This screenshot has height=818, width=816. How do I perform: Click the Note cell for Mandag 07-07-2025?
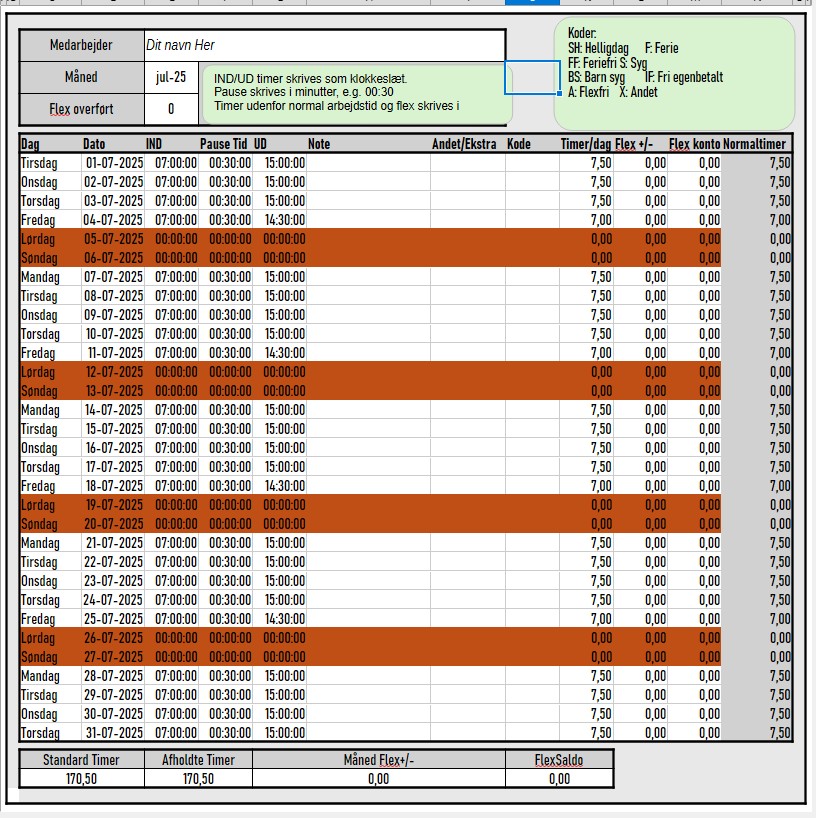[x=370, y=277]
